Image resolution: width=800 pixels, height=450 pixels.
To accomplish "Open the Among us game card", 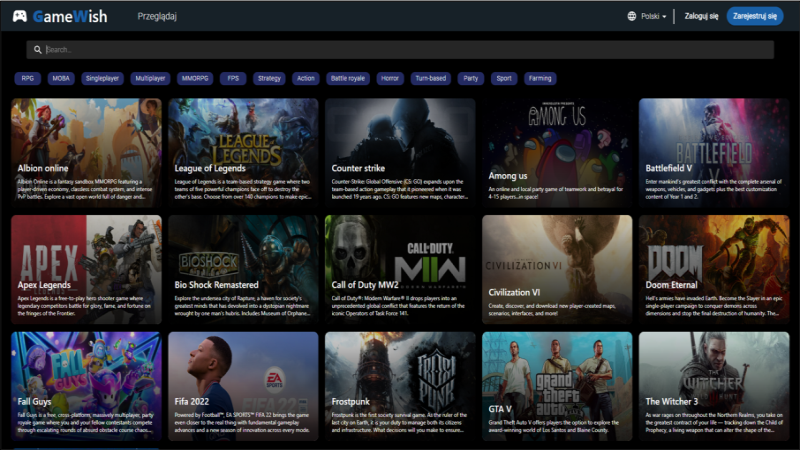I will (x=557, y=153).
